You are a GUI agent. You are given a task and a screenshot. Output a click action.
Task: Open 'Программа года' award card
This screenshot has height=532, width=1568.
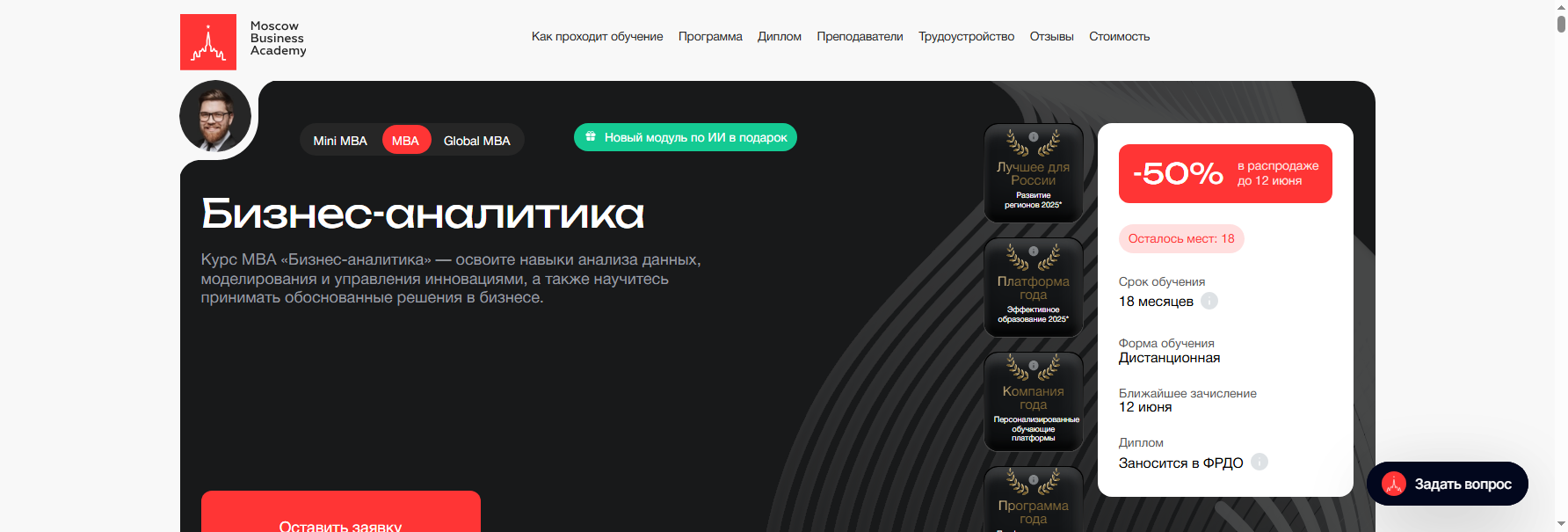tap(1033, 499)
